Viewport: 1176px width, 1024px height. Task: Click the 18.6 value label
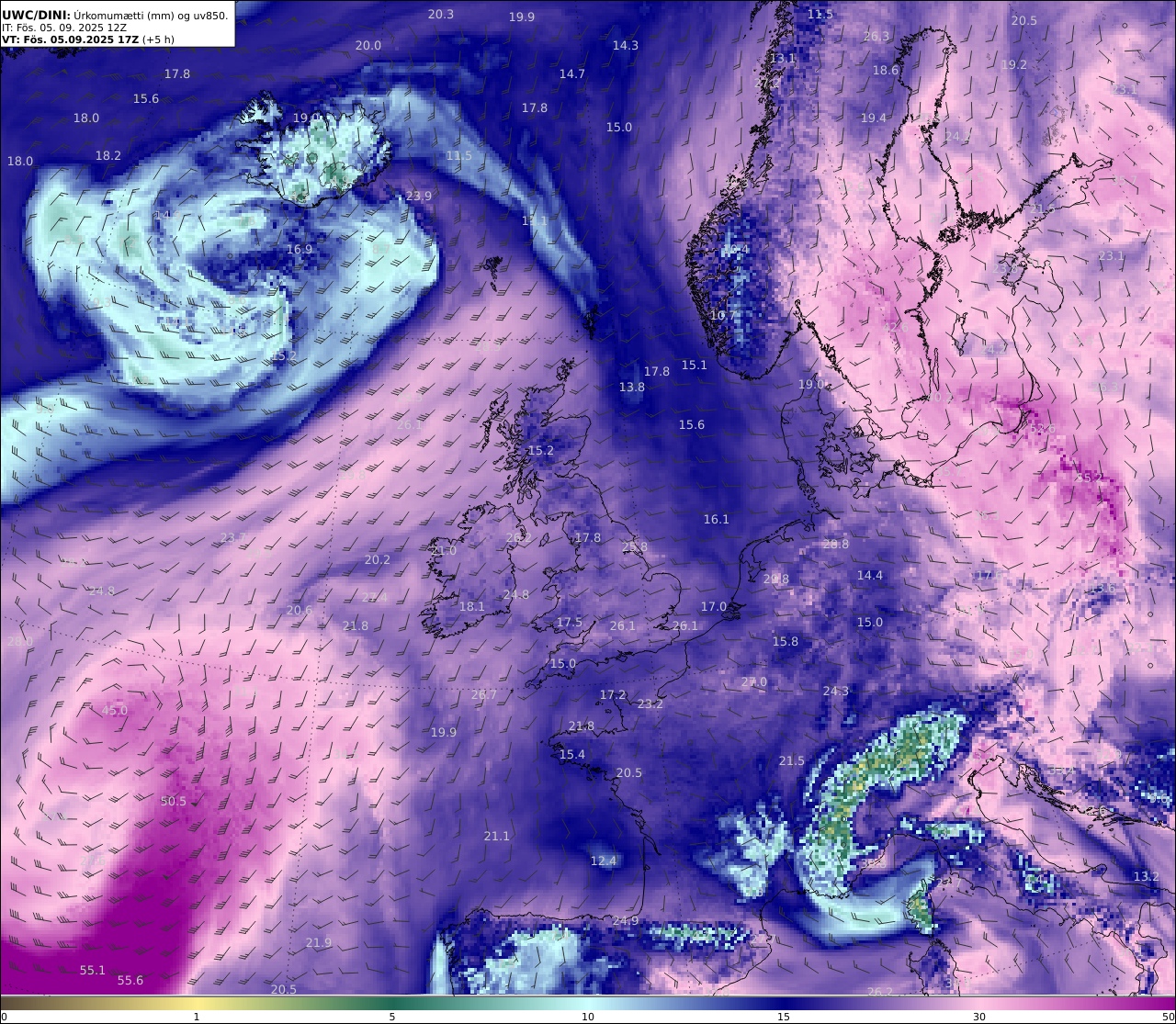(x=886, y=71)
